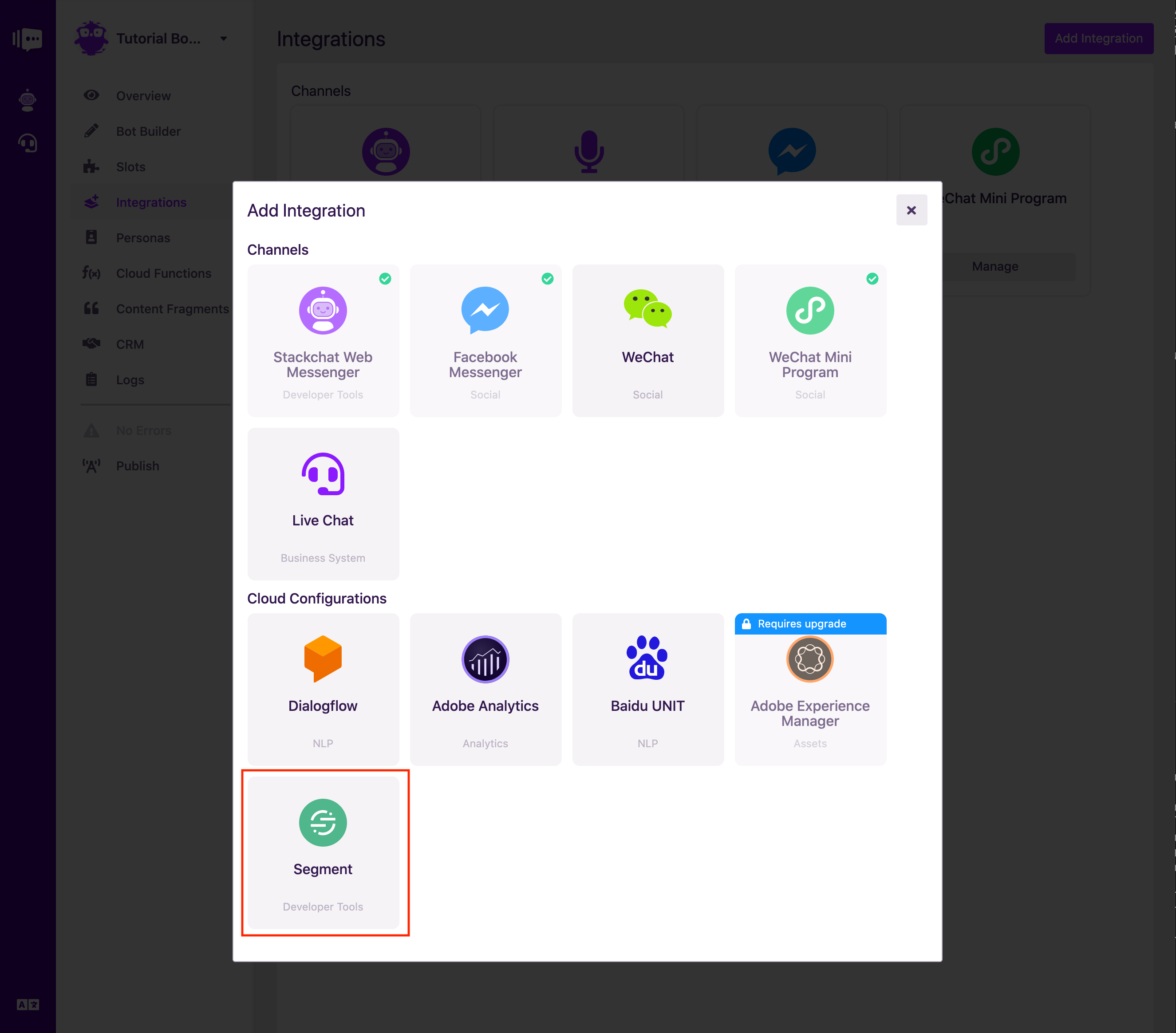
Task: Open Bot Builder in the sidebar
Action: [148, 131]
